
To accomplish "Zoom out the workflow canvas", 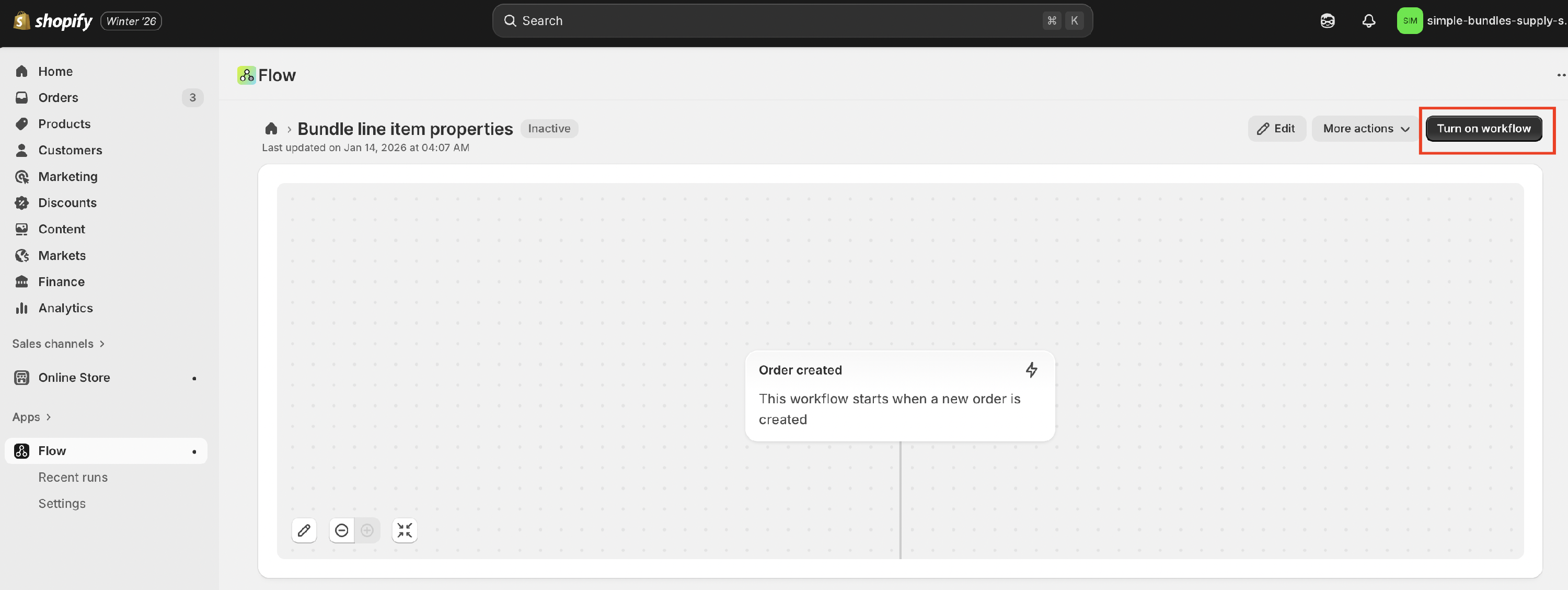I will (x=342, y=530).
